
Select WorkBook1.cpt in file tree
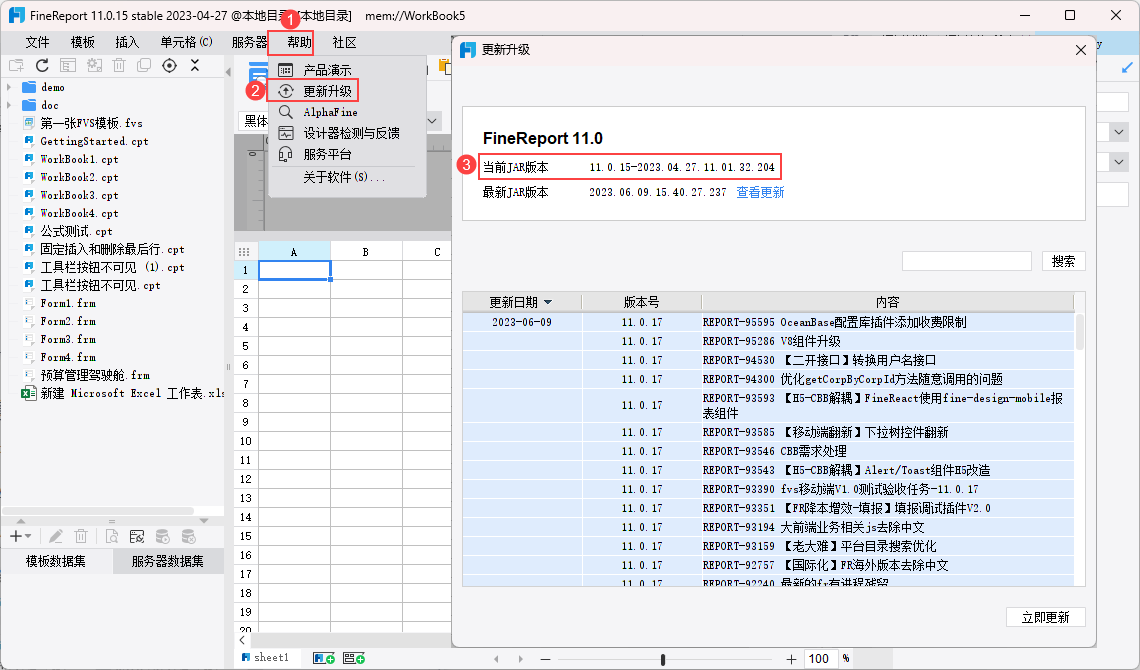pyautogui.click(x=79, y=159)
